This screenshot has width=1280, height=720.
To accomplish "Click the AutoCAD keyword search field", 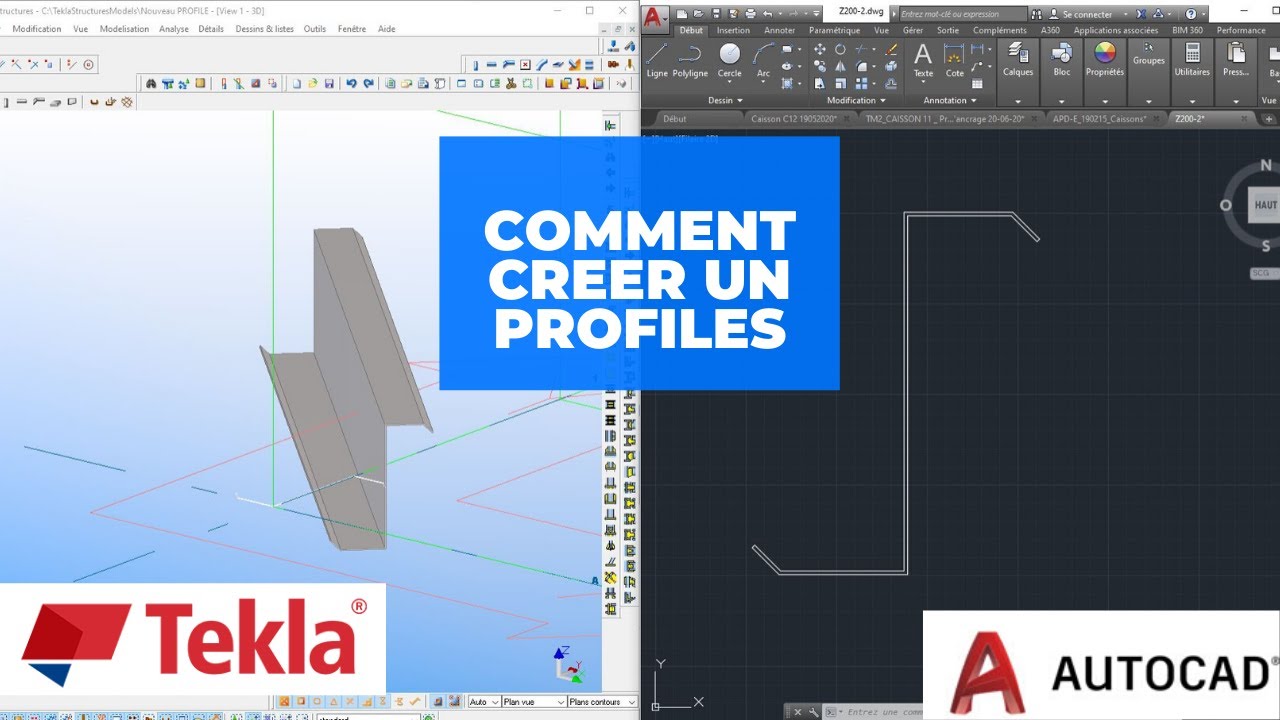I will (963, 14).
